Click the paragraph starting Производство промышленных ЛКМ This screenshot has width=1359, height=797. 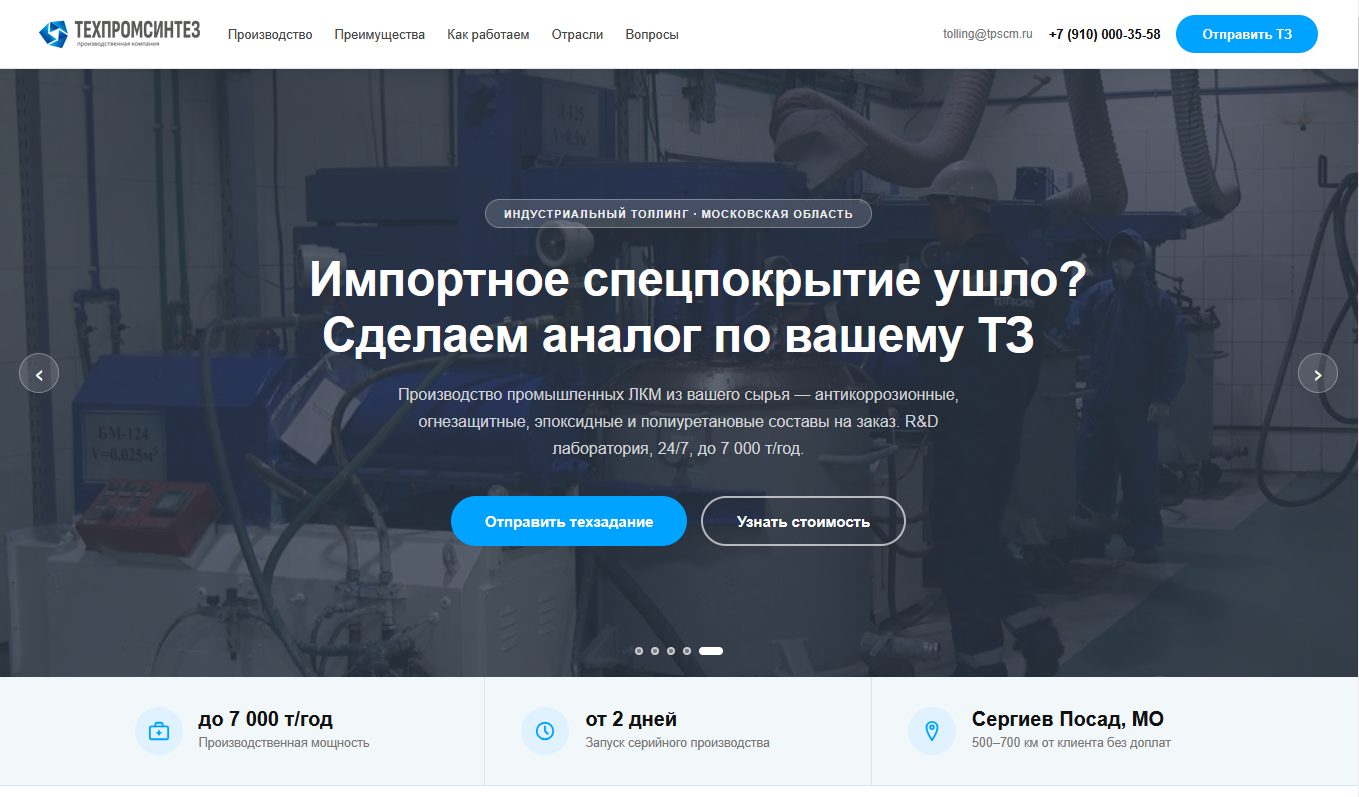pyautogui.click(x=678, y=421)
